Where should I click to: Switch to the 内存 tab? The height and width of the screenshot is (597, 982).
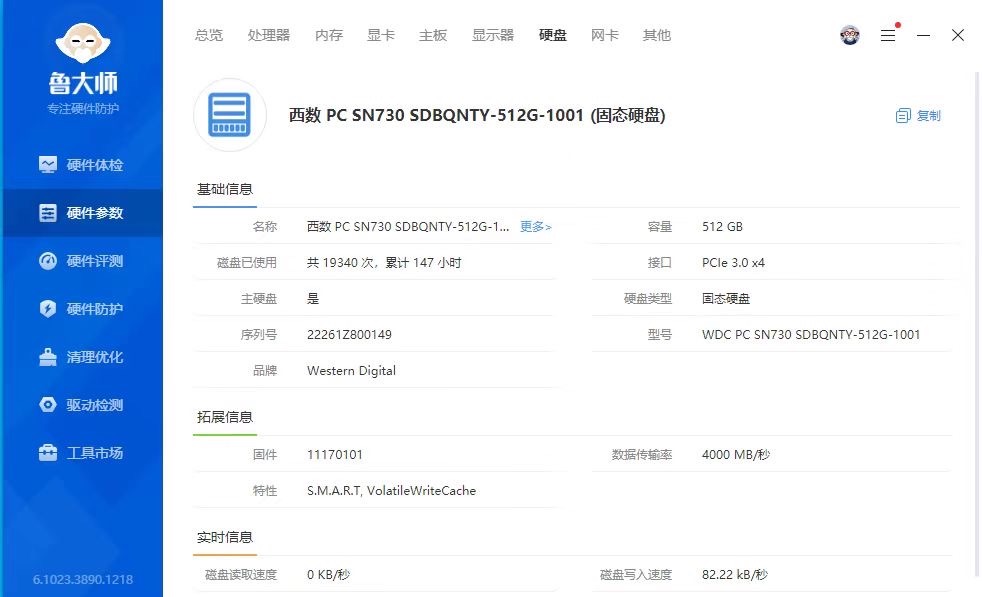(x=329, y=35)
